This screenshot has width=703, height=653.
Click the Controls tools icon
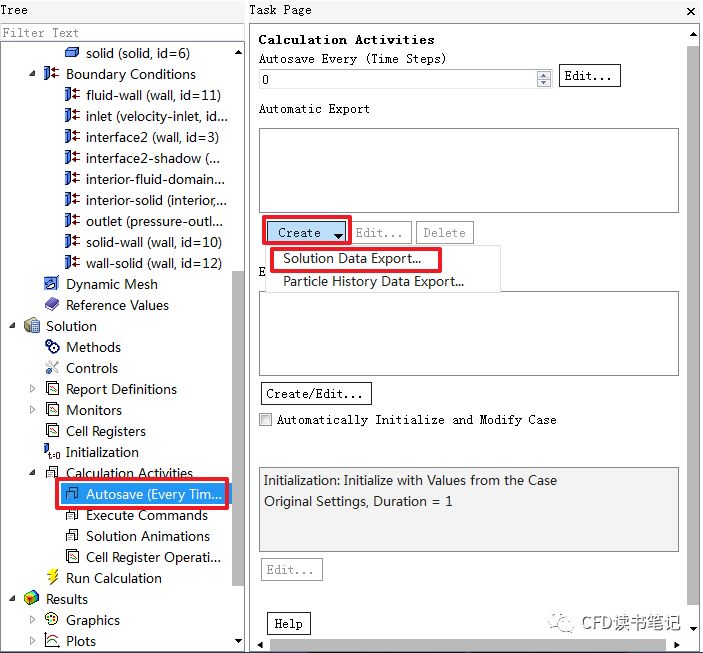click(x=52, y=367)
